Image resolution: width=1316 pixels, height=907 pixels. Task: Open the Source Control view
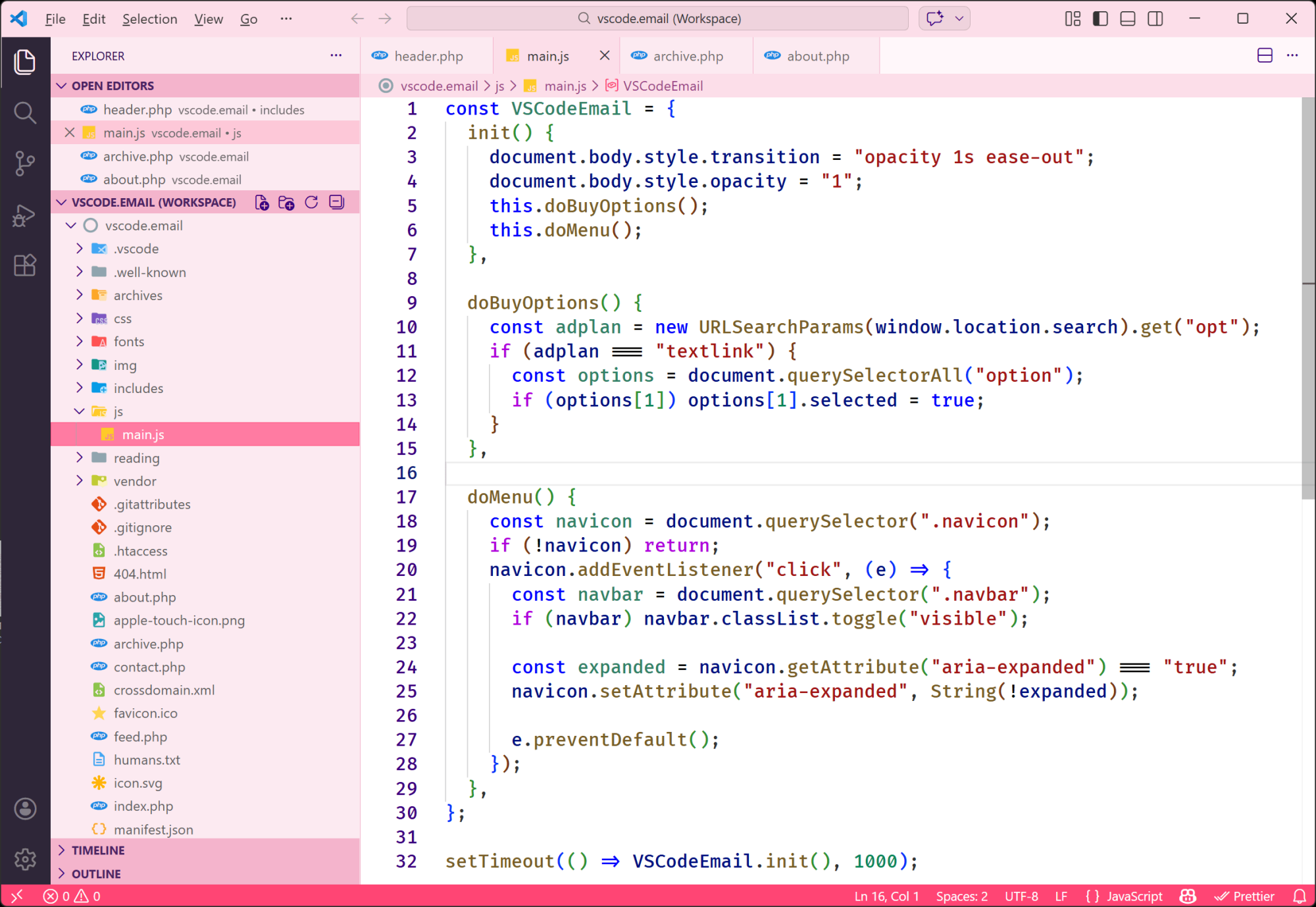pos(25,163)
